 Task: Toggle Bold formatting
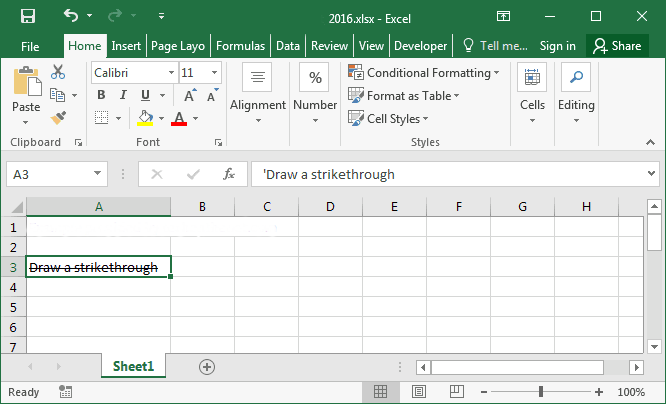(x=101, y=95)
